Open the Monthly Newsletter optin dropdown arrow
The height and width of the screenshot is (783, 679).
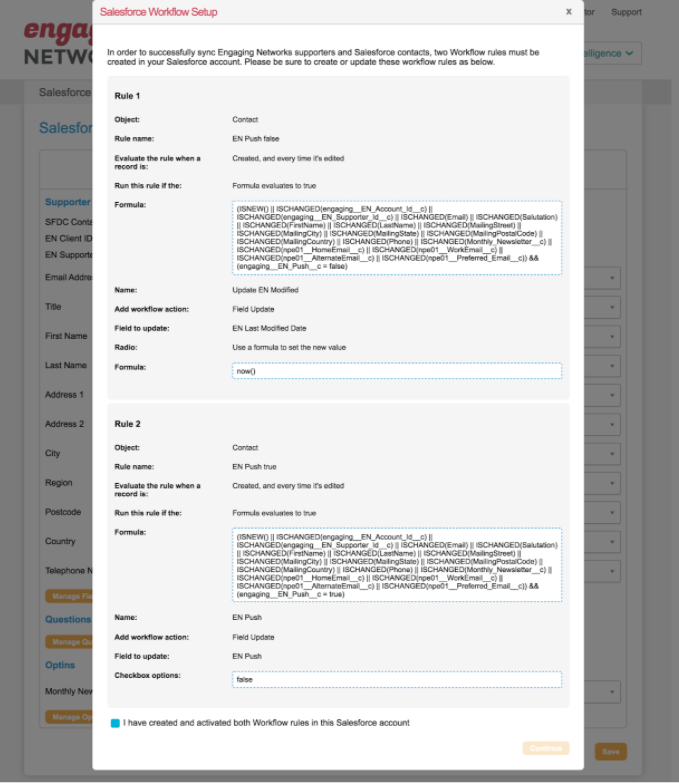[611, 691]
